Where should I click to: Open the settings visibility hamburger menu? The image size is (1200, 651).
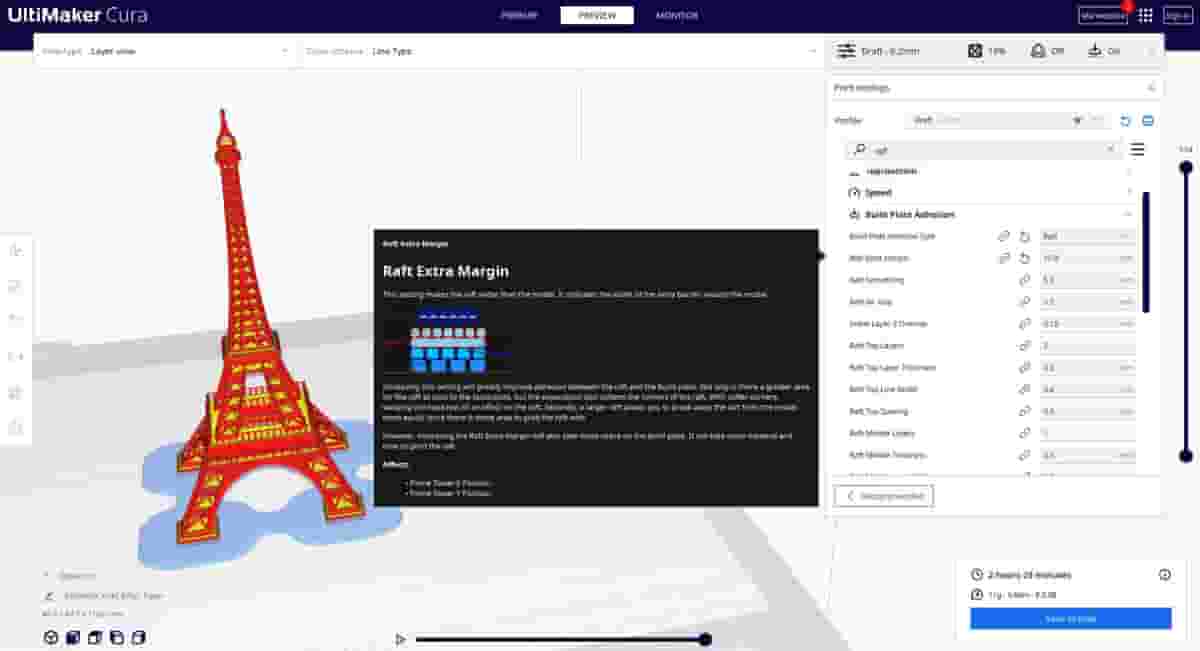click(1137, 150)
